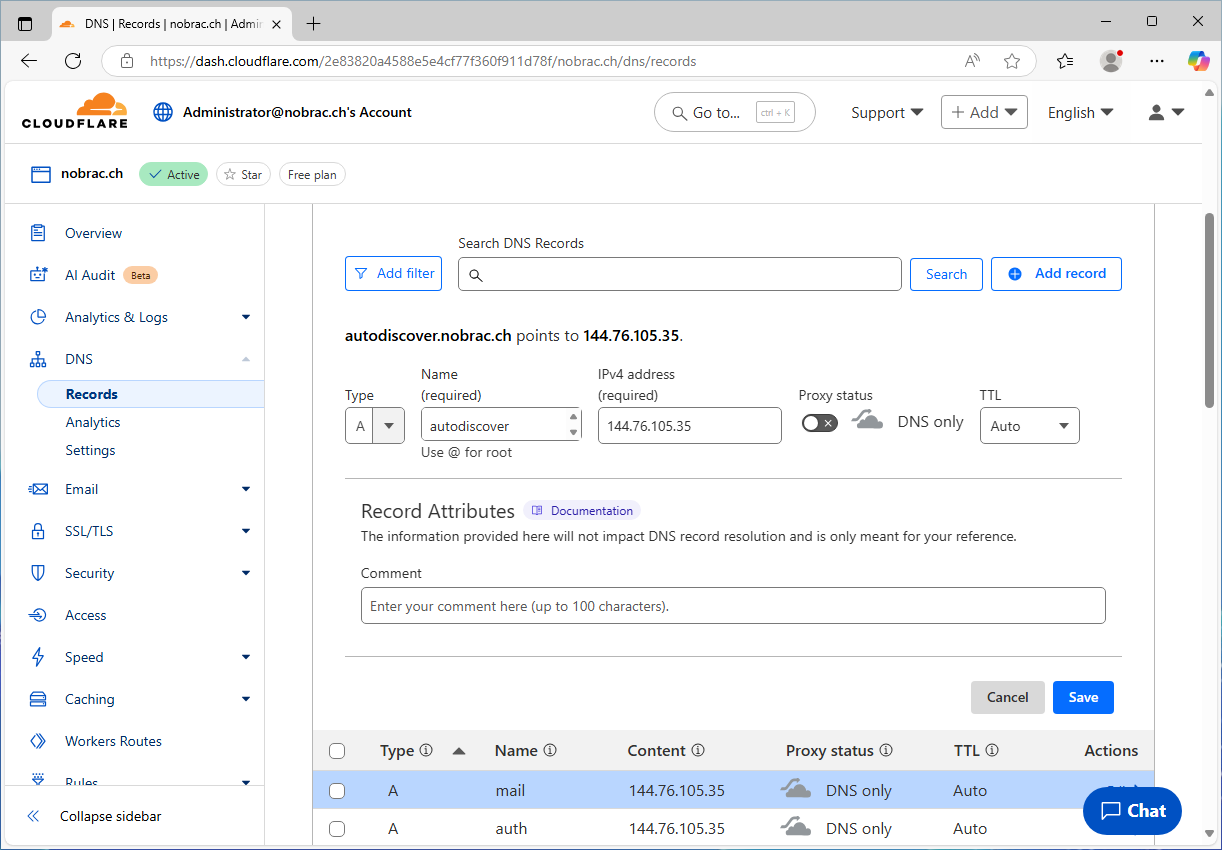Click the Edge profile avatar icon
This screenshot has width=1222, height=850.
(x=1111, y=61)
